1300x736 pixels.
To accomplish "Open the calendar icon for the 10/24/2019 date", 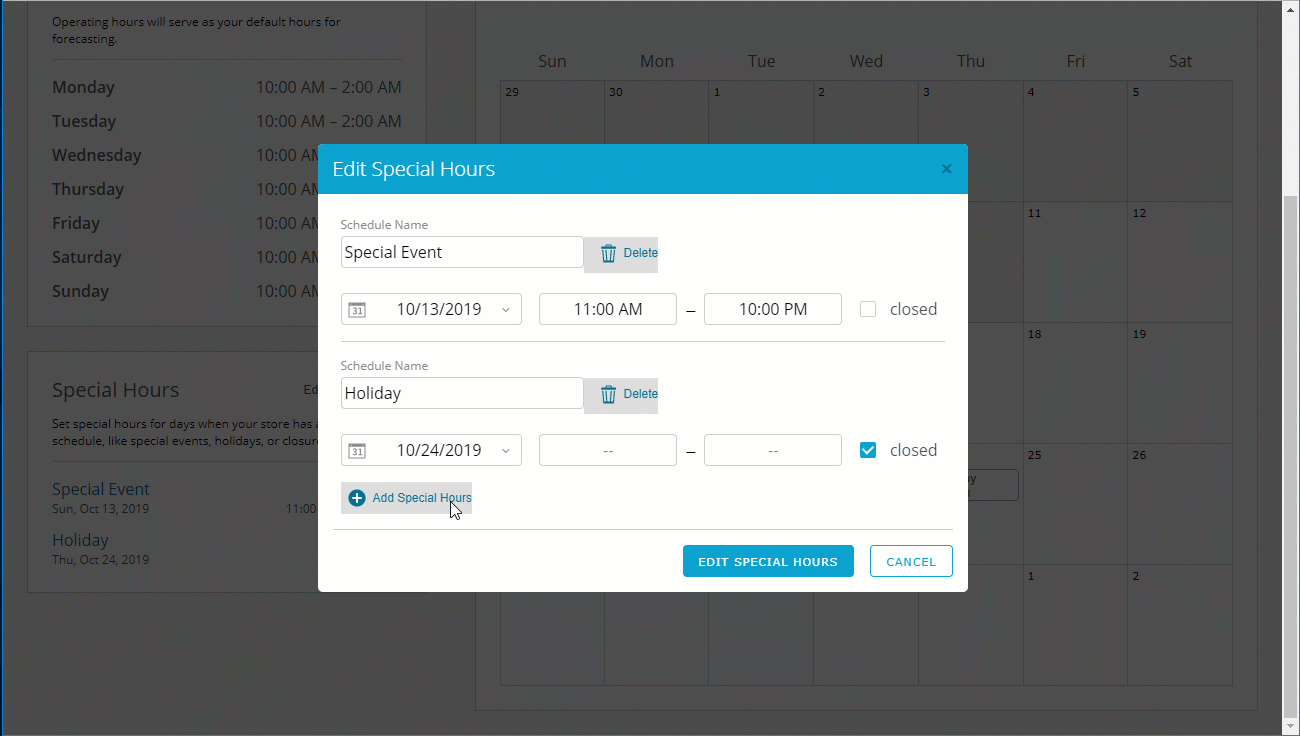I will [359, 450].
